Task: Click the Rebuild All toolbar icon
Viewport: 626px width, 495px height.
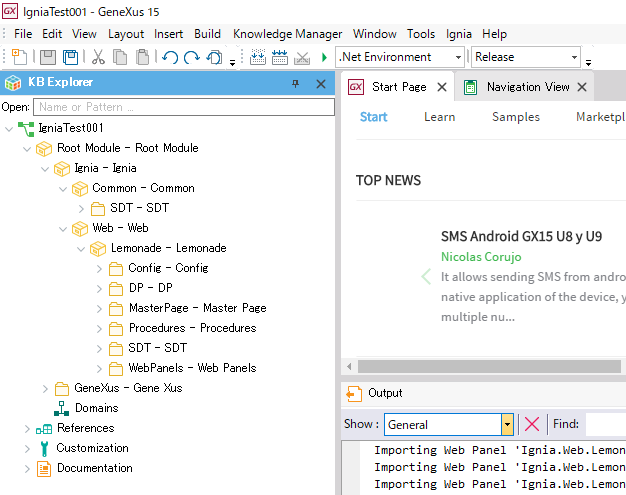Action: tap(280, 57)
